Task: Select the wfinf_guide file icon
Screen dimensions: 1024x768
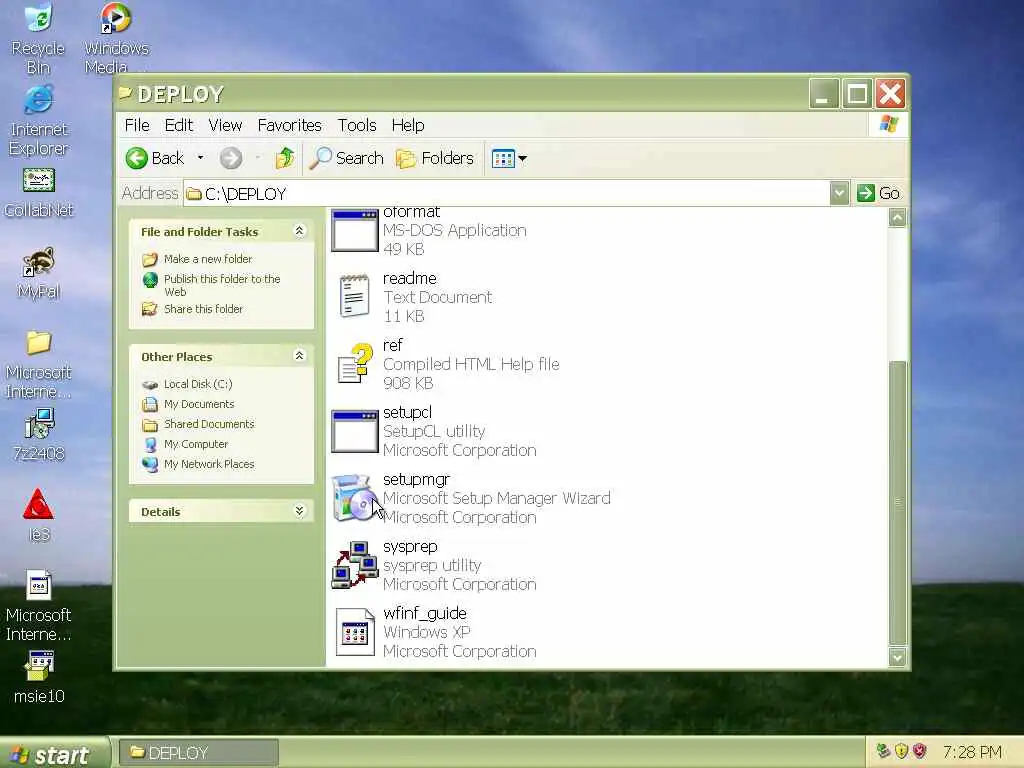Action: tap(355, 632)
